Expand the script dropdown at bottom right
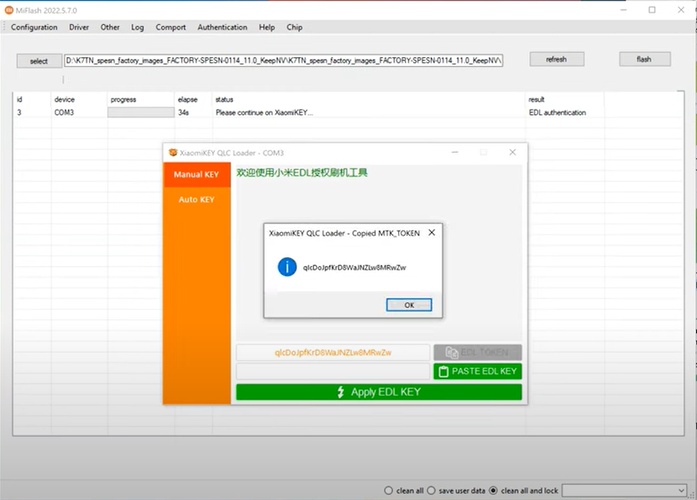Screen dimensions: 697x500 pos(681,490)
